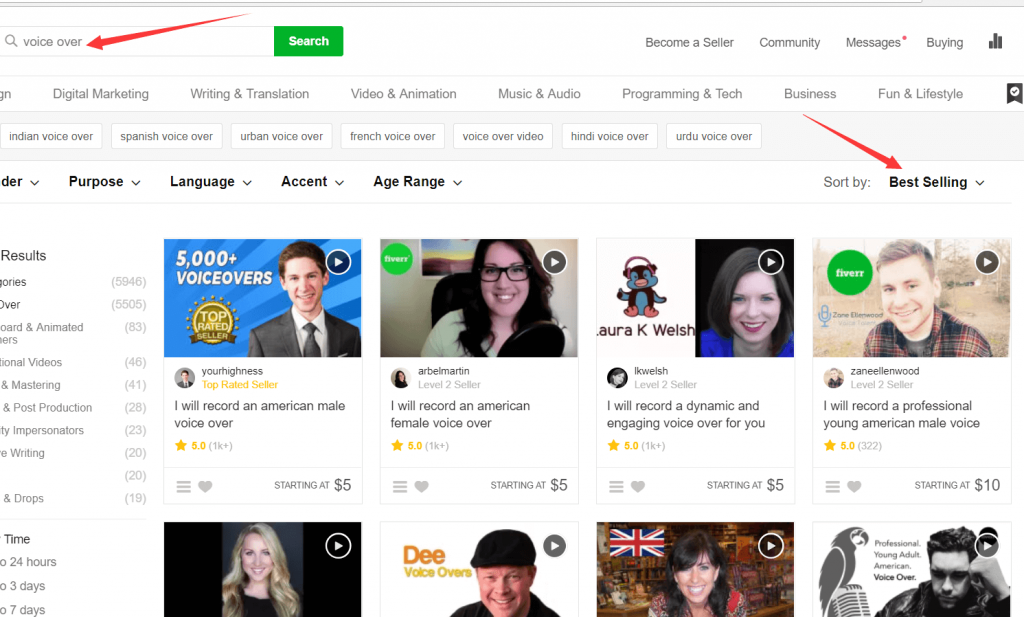Open 'I will record a dynamic and engaging' gig
The image size is (1024, 617).
(686, 414)
